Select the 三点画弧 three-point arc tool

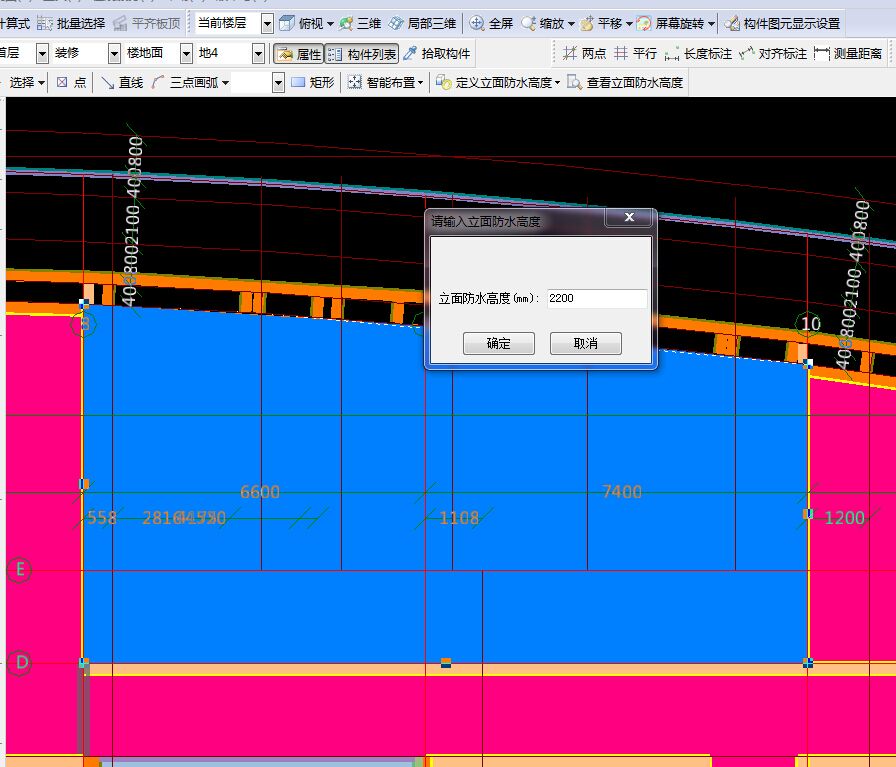[x=185, y=82]
